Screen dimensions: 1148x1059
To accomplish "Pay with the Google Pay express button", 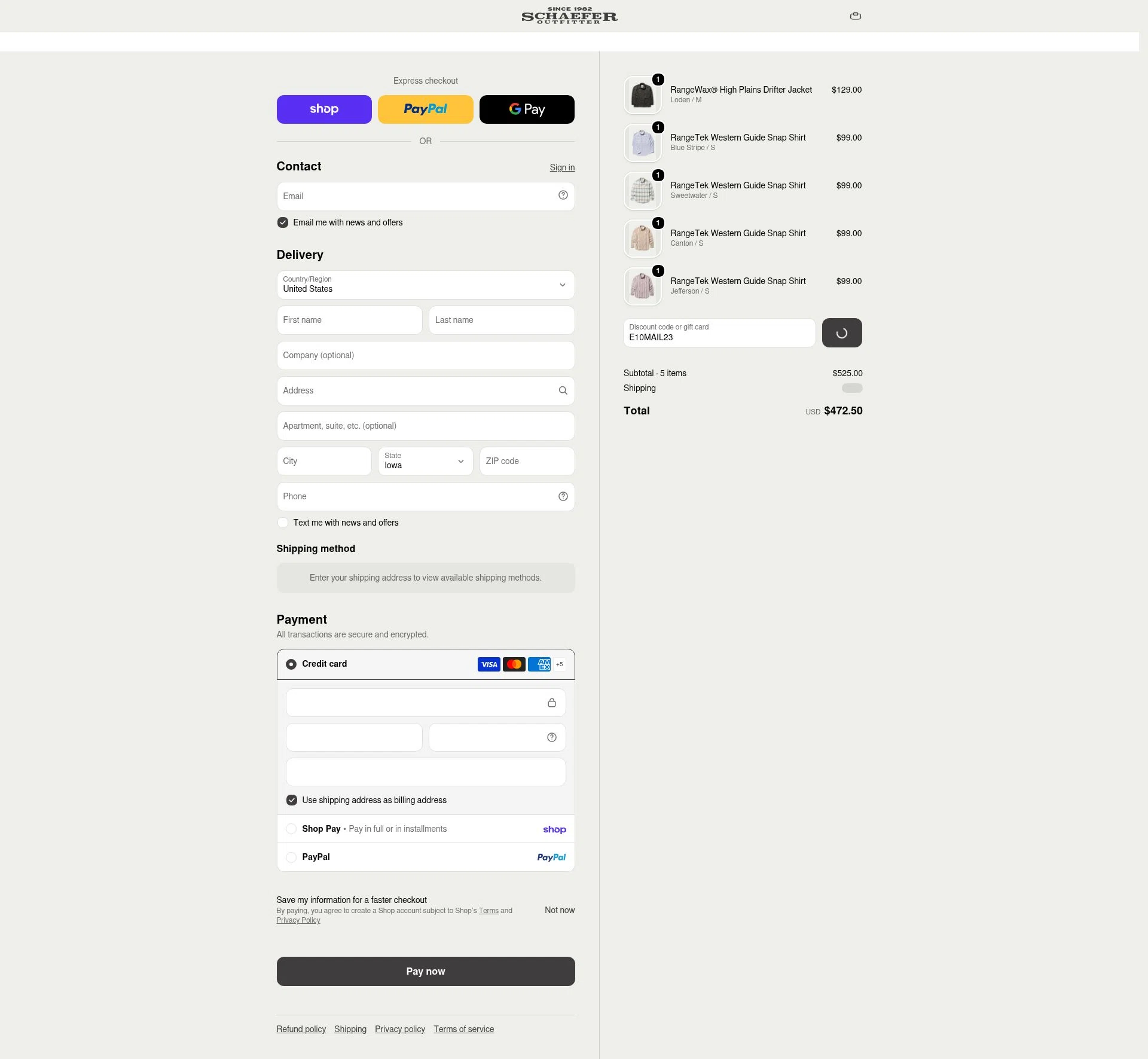I will pos(527,109).
